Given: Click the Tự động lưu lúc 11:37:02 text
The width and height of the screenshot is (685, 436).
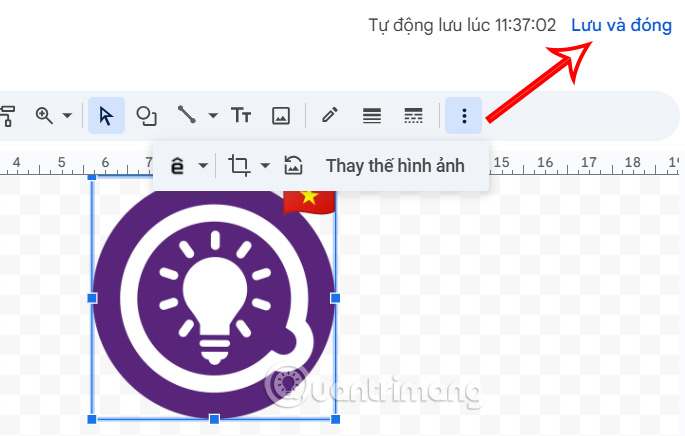Looking at the screenshot, I should [x=462, y=25].
